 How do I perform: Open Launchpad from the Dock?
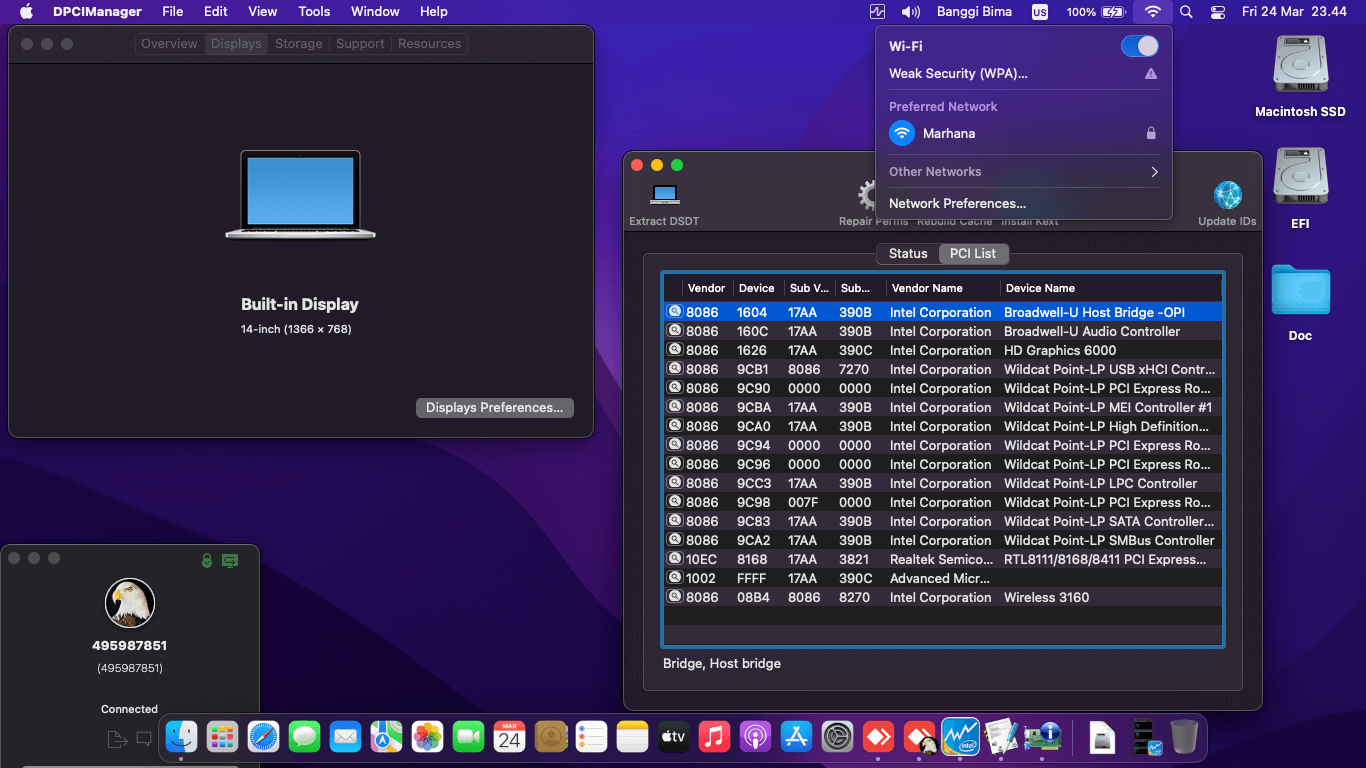222,737
